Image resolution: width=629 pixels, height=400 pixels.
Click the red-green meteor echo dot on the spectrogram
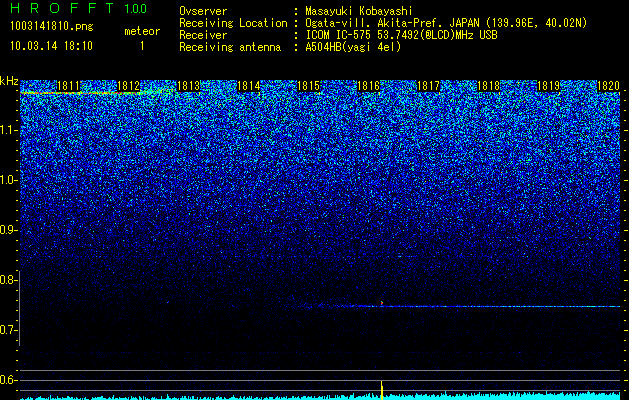pos(381,303)
